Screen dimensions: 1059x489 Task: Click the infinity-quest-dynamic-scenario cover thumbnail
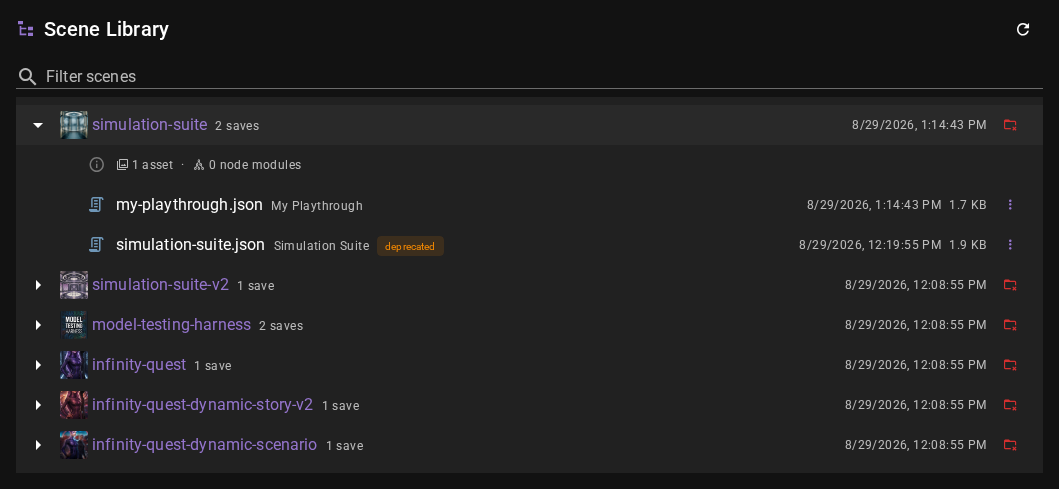coord(74,445)
